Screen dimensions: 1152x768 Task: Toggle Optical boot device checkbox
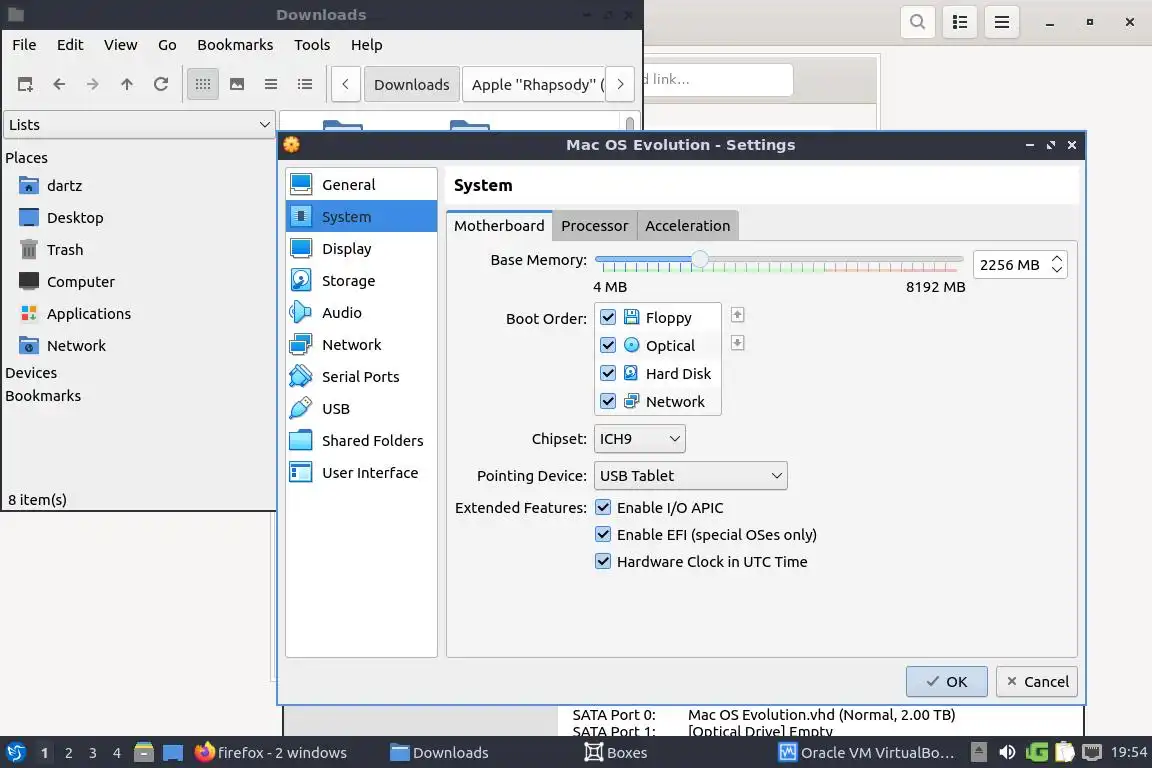pyautogui.click(x=608, y=345)
